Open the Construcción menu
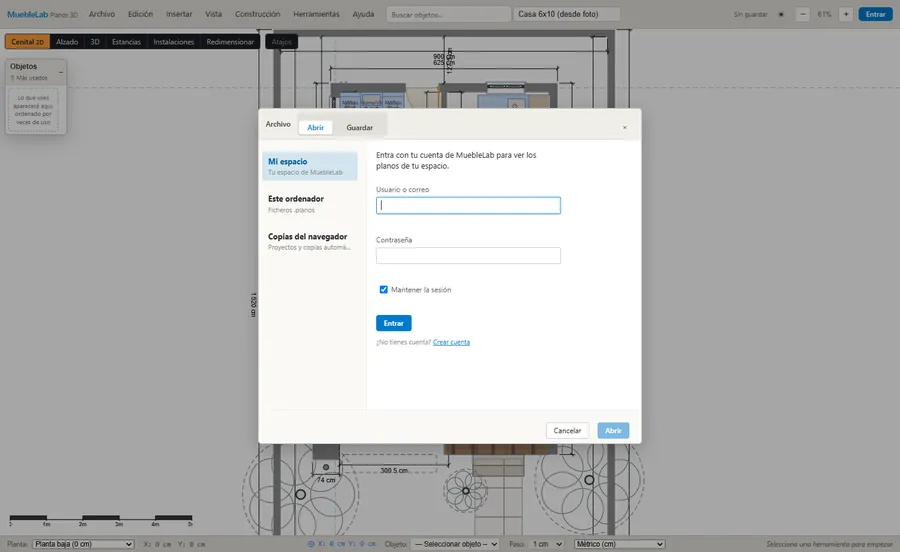 (257, 14)
